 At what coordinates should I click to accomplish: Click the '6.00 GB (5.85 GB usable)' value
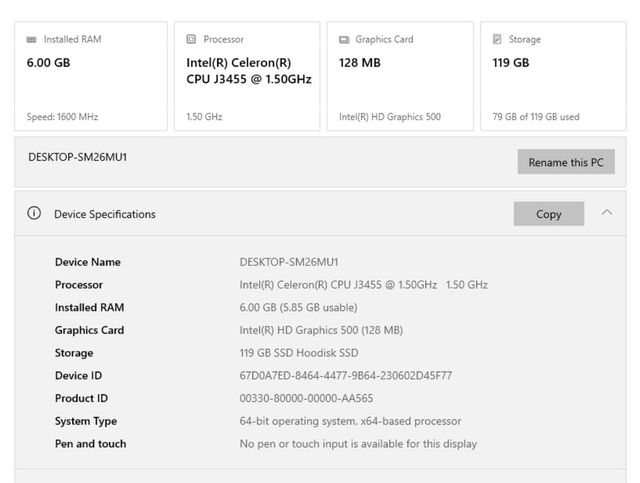click(298, 307)
